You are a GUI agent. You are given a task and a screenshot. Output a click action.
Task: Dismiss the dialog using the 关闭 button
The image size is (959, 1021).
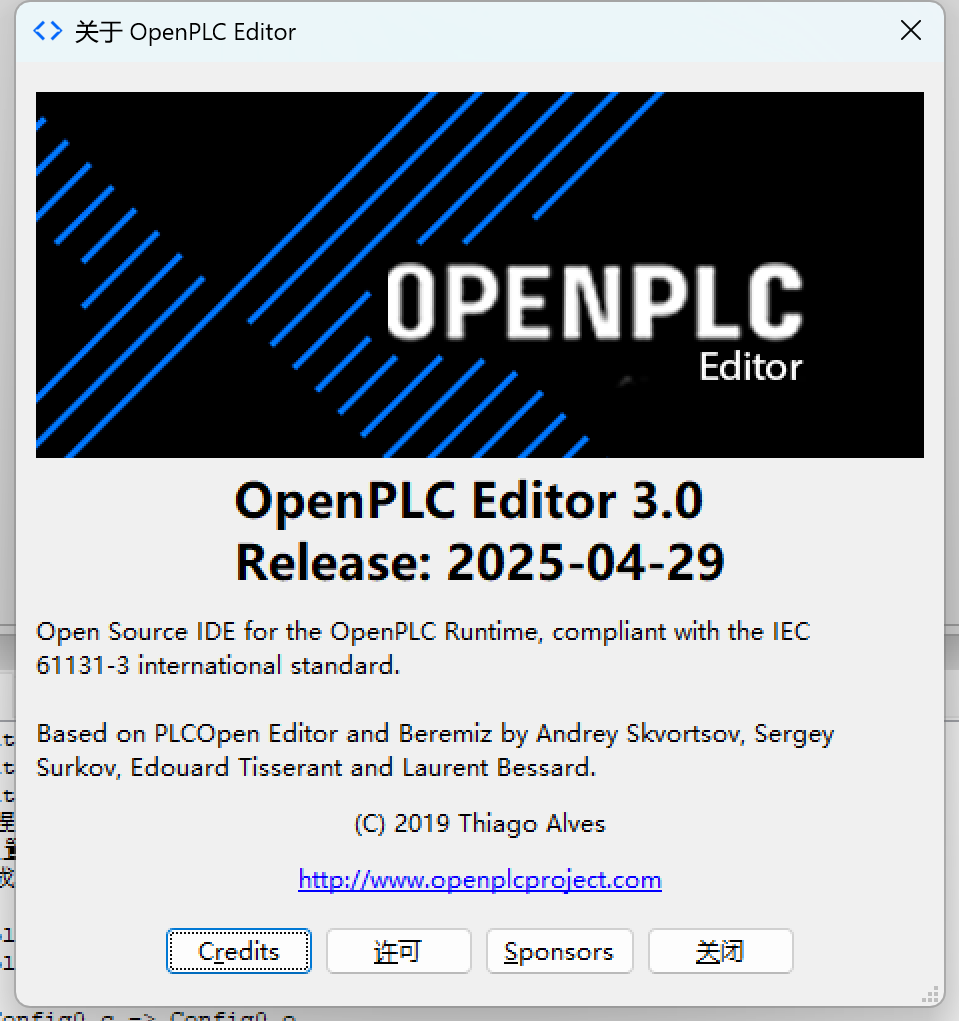click(x=720, y=951)
